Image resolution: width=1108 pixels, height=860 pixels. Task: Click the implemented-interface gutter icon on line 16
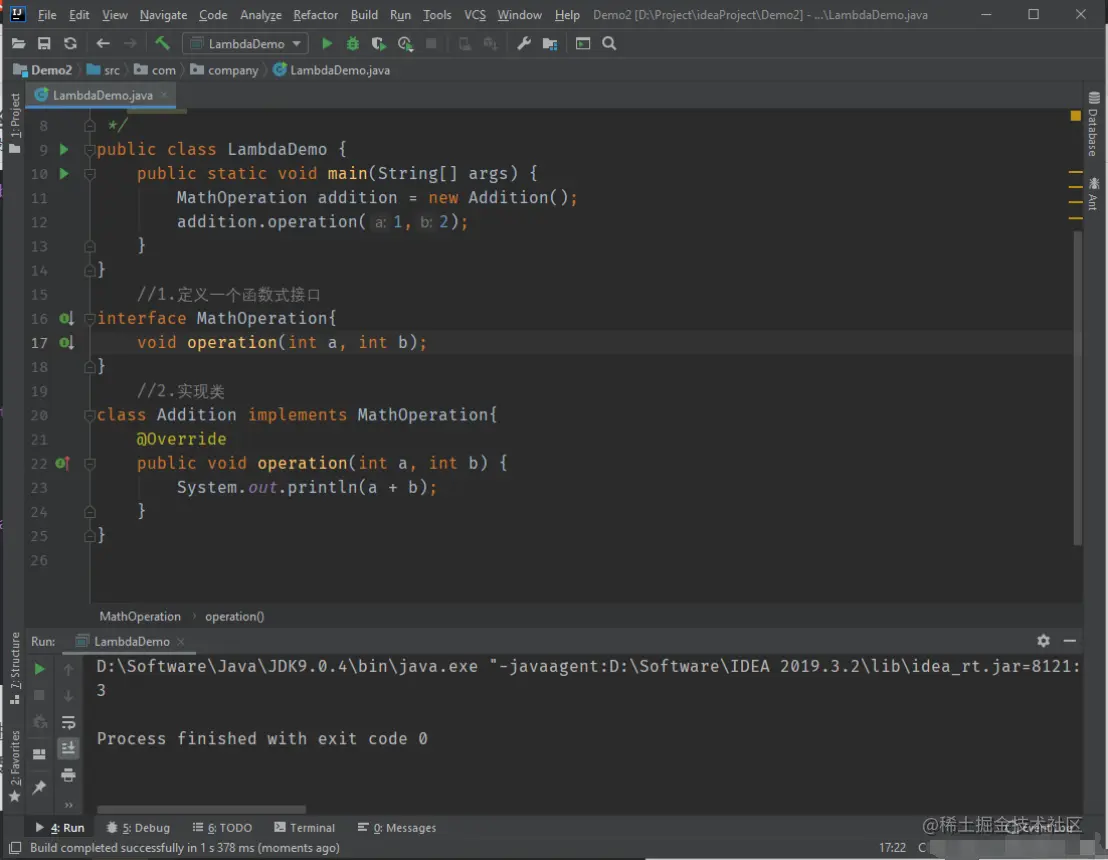66,319
